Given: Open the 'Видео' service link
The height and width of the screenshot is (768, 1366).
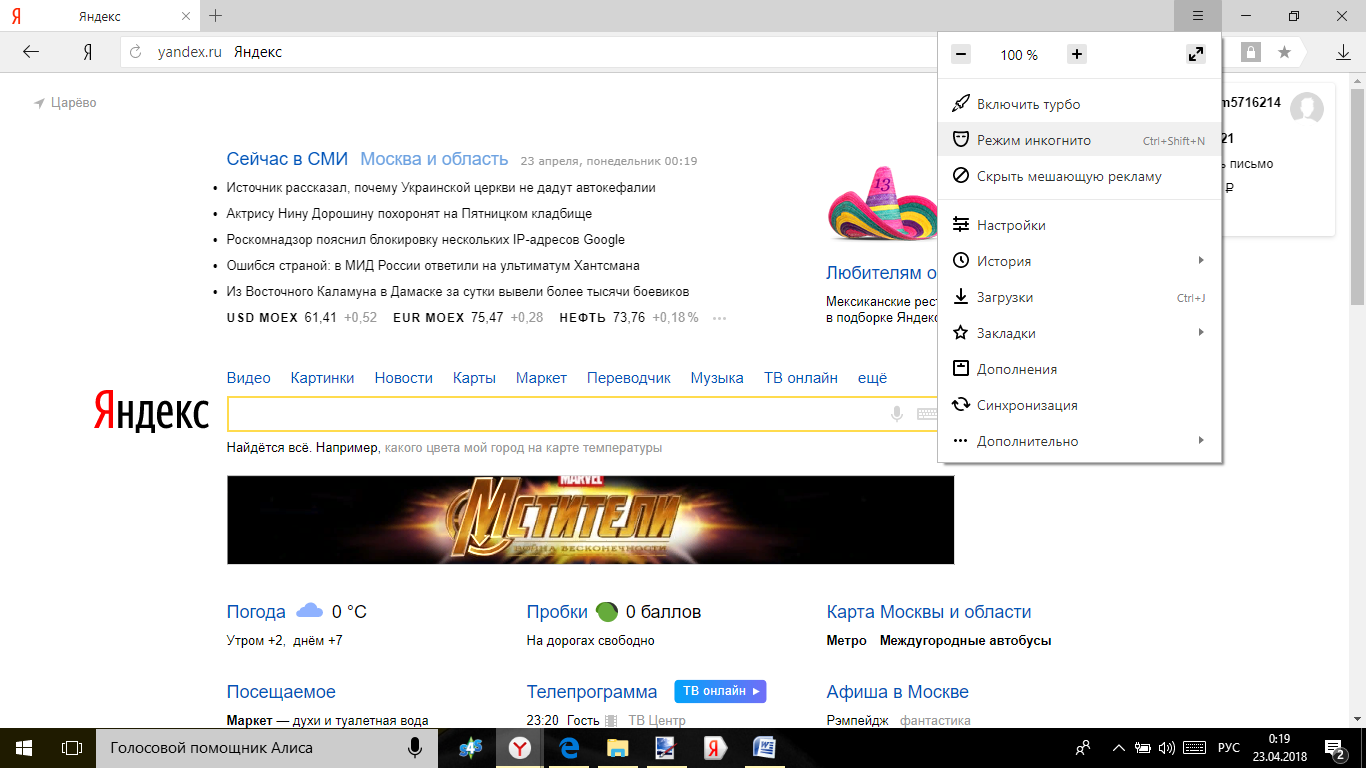Looking at the screenshot, I should 249,378.
